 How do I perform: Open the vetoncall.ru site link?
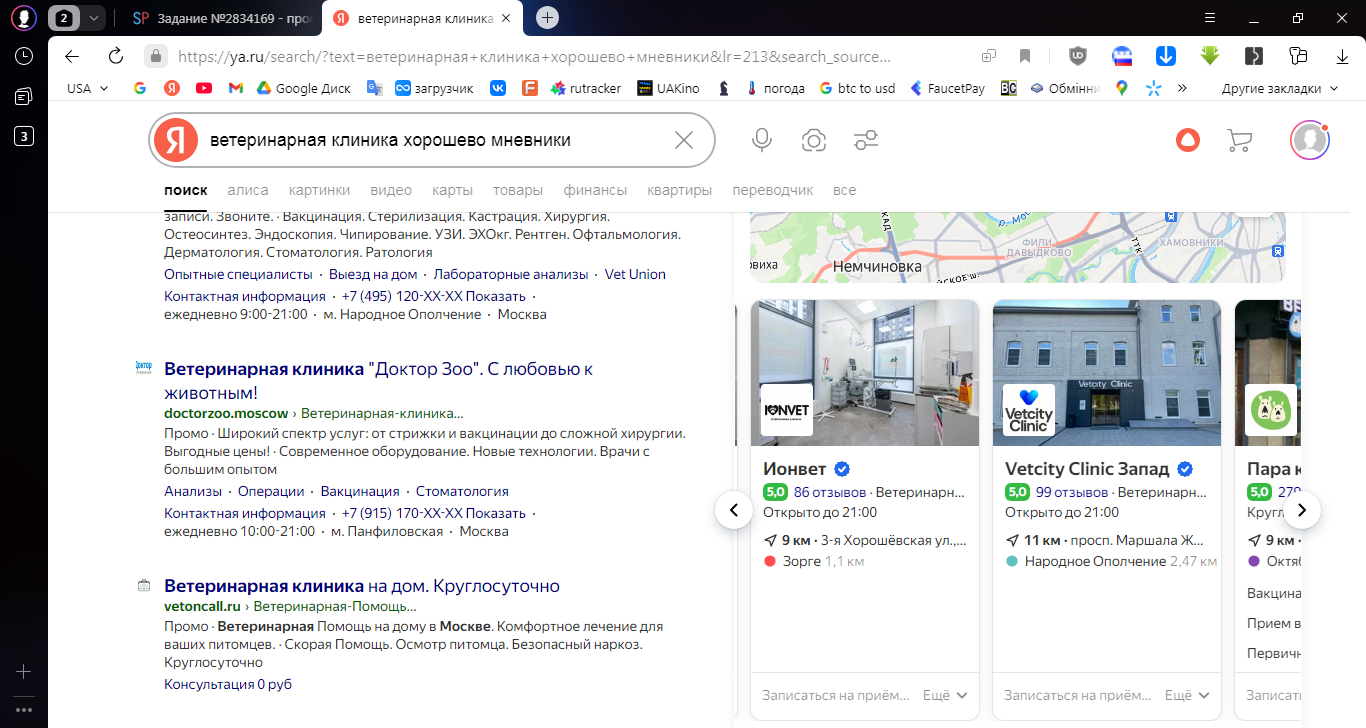[203, 606]
